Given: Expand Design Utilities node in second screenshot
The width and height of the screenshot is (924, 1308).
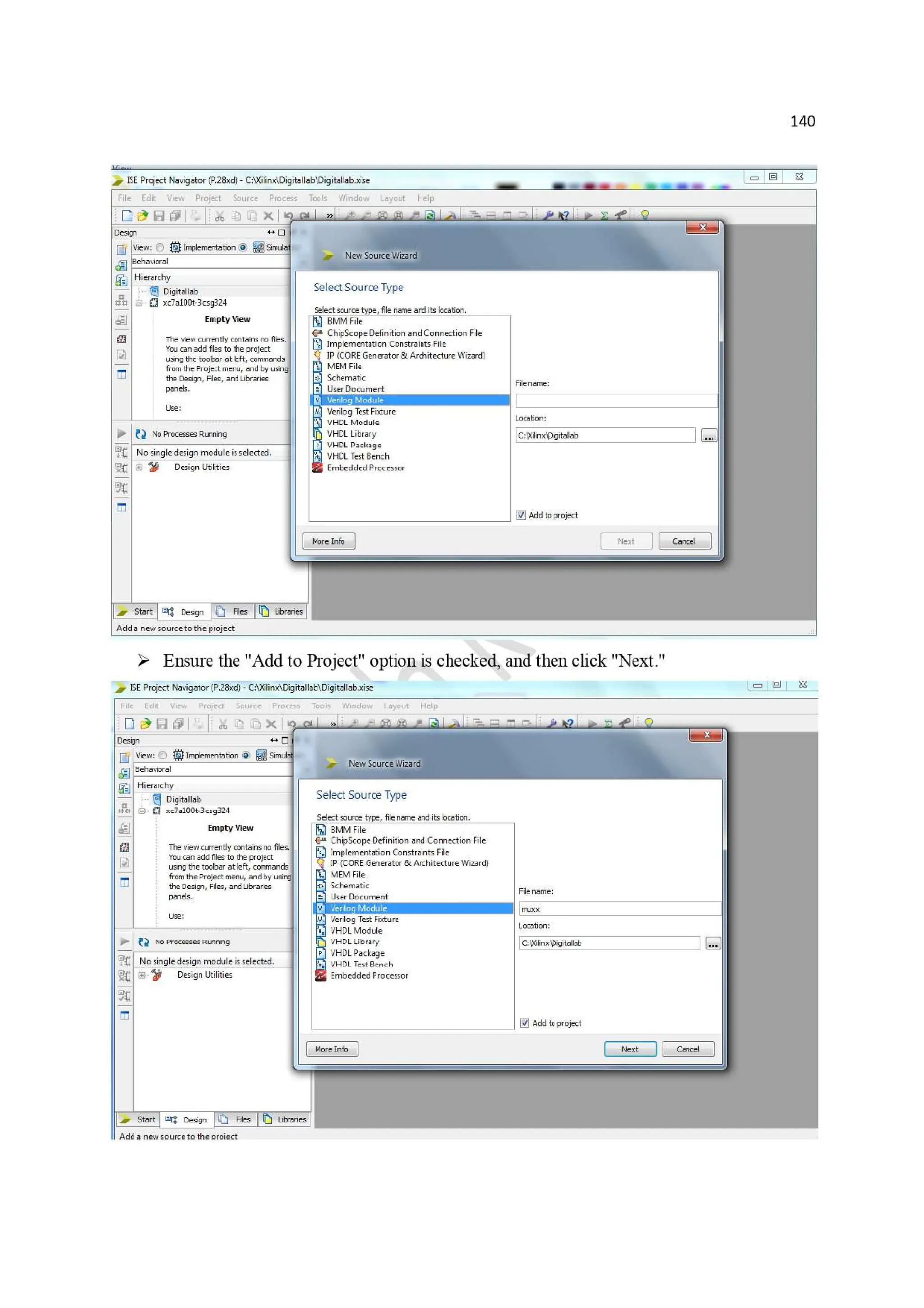Looking at the screenshot, I should click(x=142, y=975).
